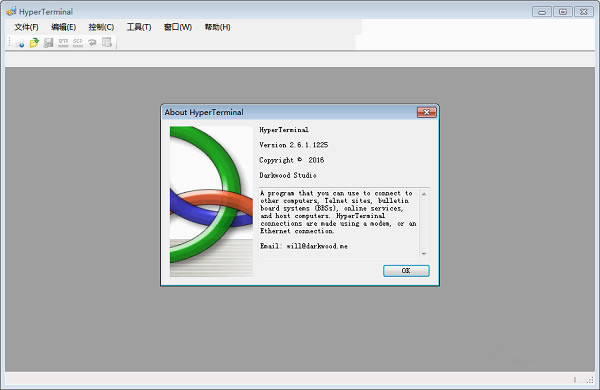
Task: Maximize the HyperTerminal main window
Action: click(562, 12)
